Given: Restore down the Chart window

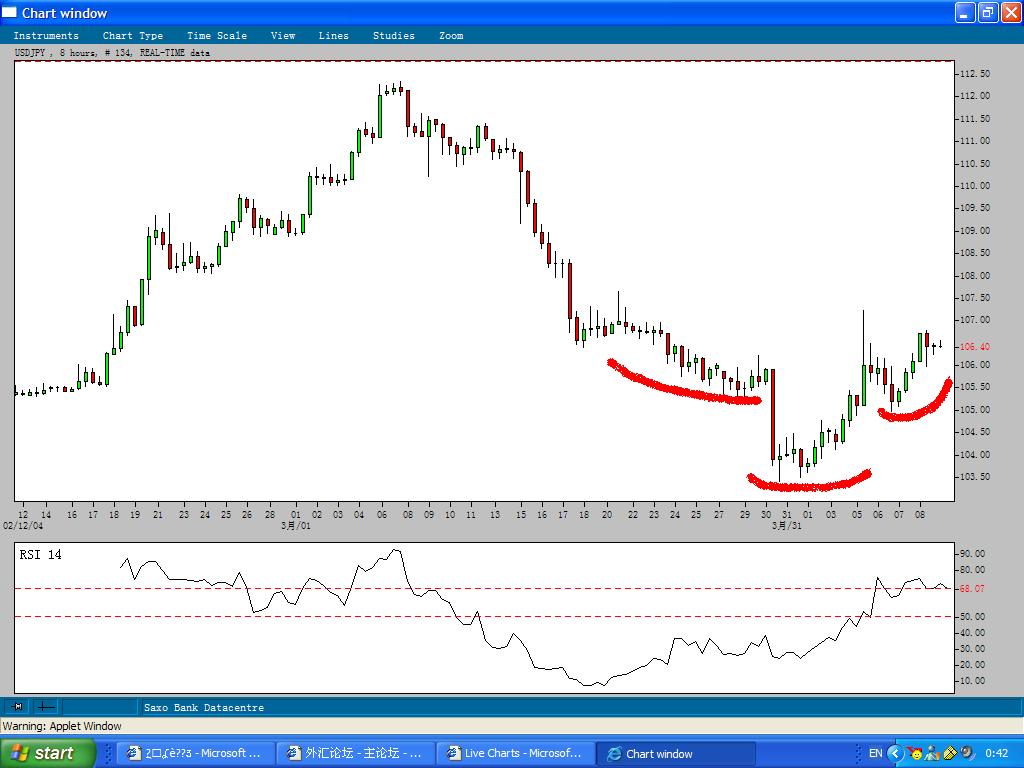Looking at the screenshot, I should click(988, 12).
